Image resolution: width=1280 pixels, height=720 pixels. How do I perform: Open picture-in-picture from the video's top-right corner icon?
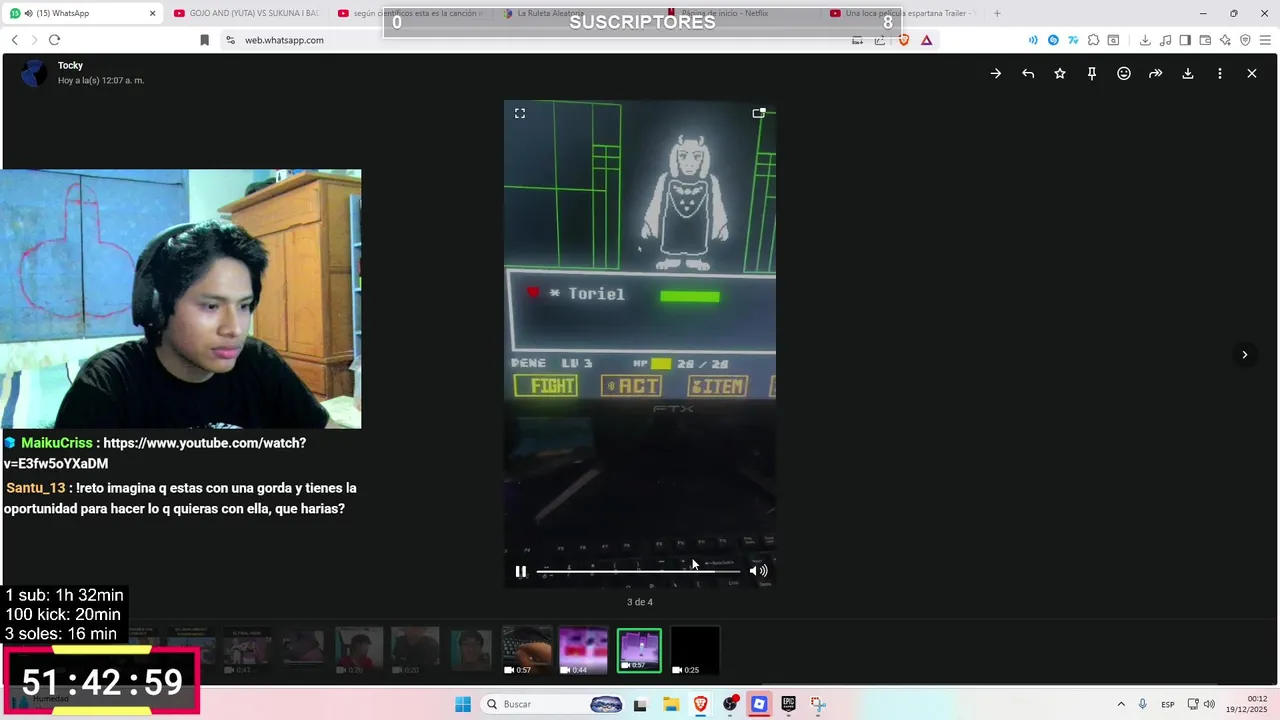point(759,113)
